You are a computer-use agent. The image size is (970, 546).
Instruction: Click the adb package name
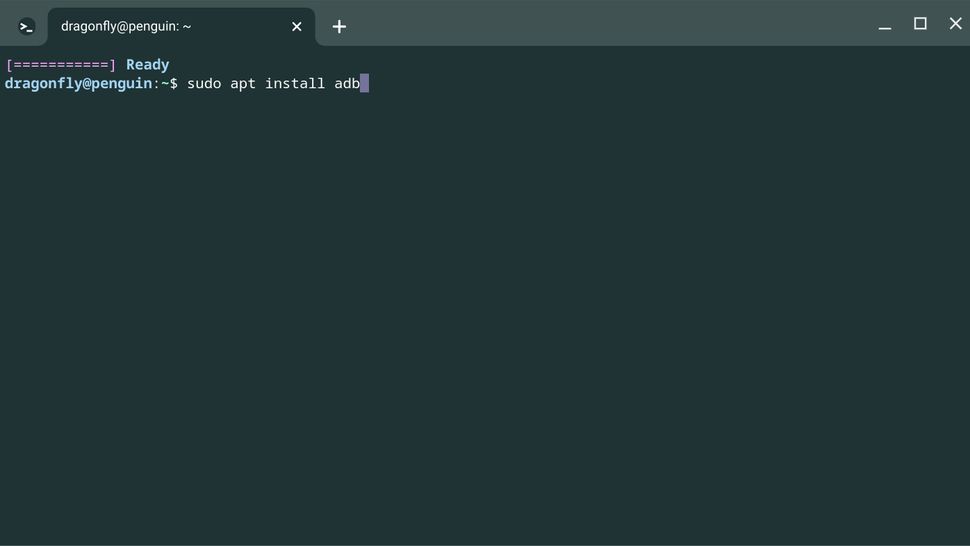click(346, 84)
